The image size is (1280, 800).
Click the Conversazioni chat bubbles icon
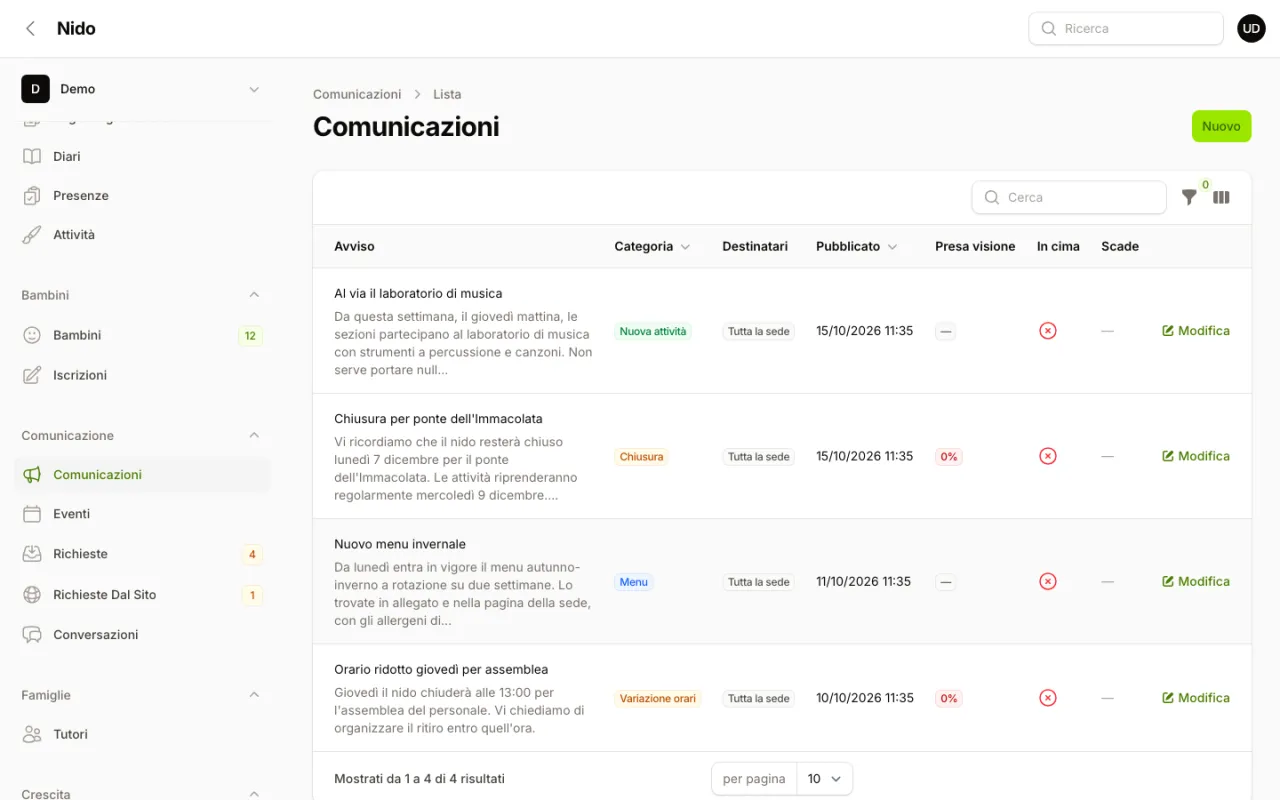33,634
